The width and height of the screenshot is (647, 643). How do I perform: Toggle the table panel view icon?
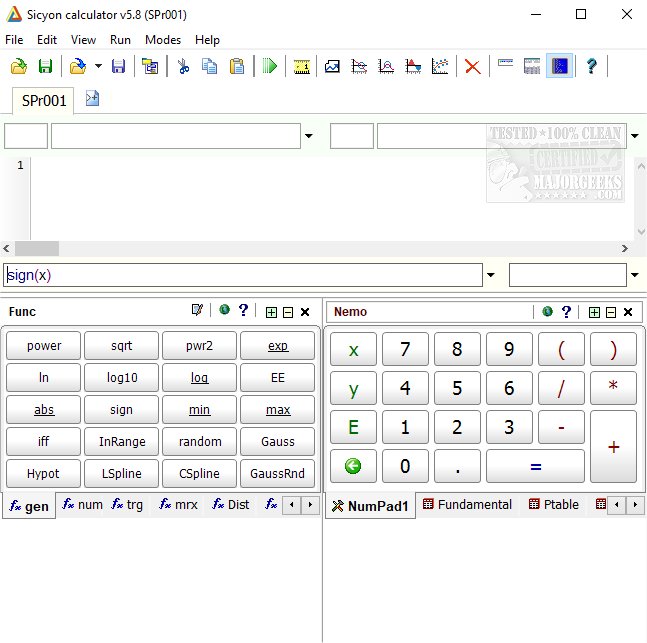pyautogui.click(x=532, y=66)
